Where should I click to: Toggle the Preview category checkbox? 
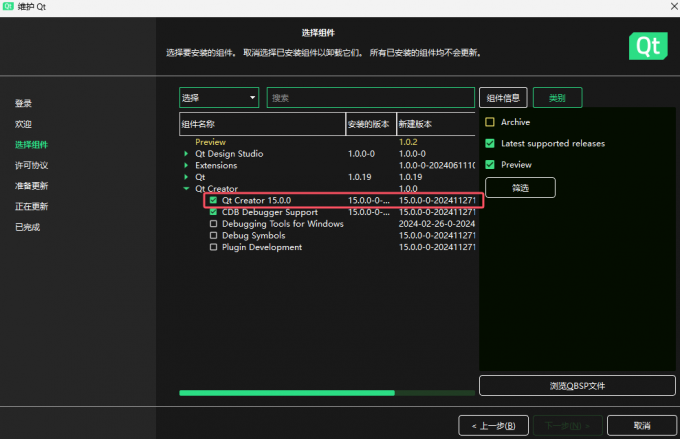[x=490, y=164]
